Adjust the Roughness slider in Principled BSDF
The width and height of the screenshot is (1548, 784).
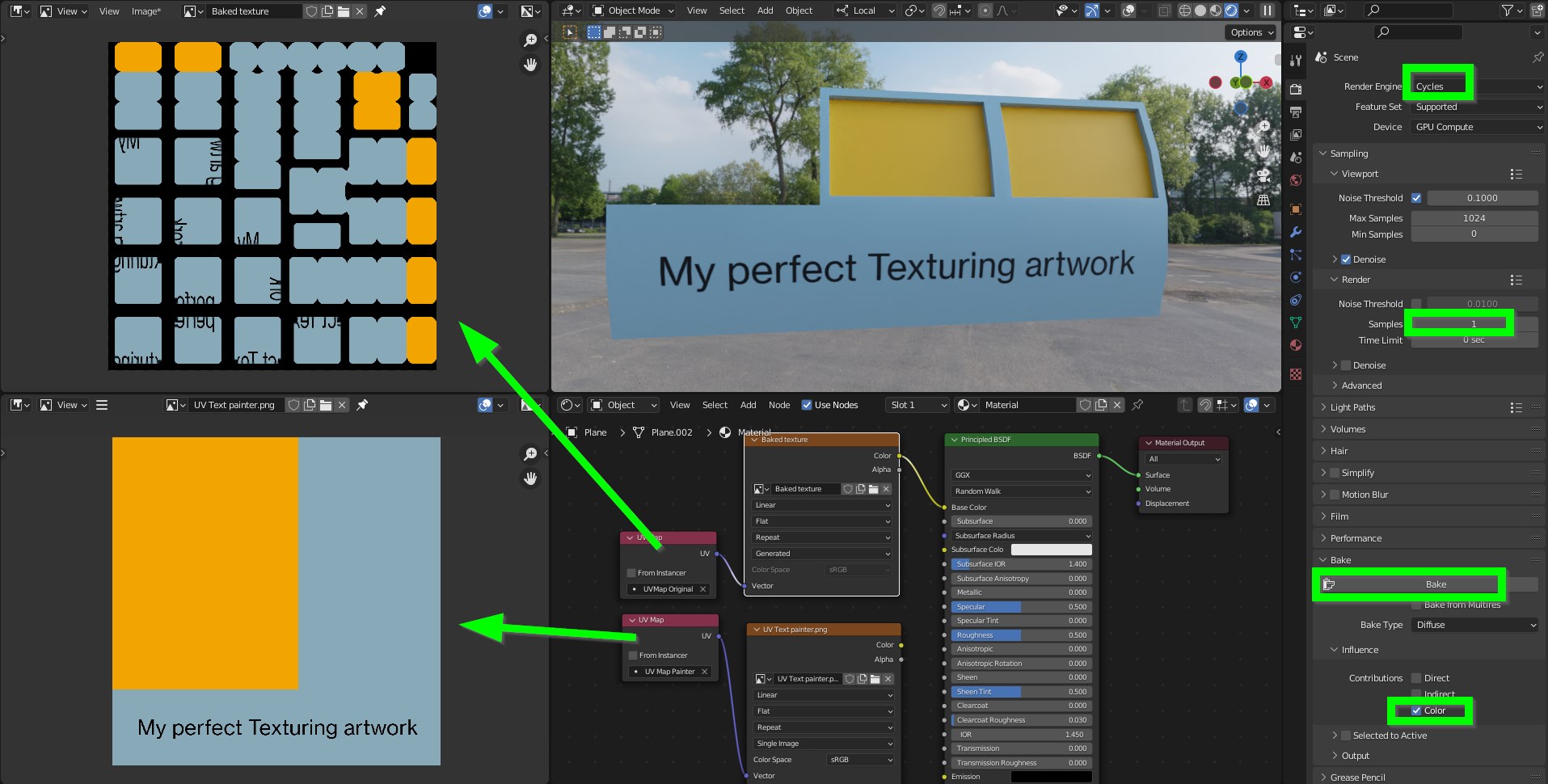[x=1021, y=635]
